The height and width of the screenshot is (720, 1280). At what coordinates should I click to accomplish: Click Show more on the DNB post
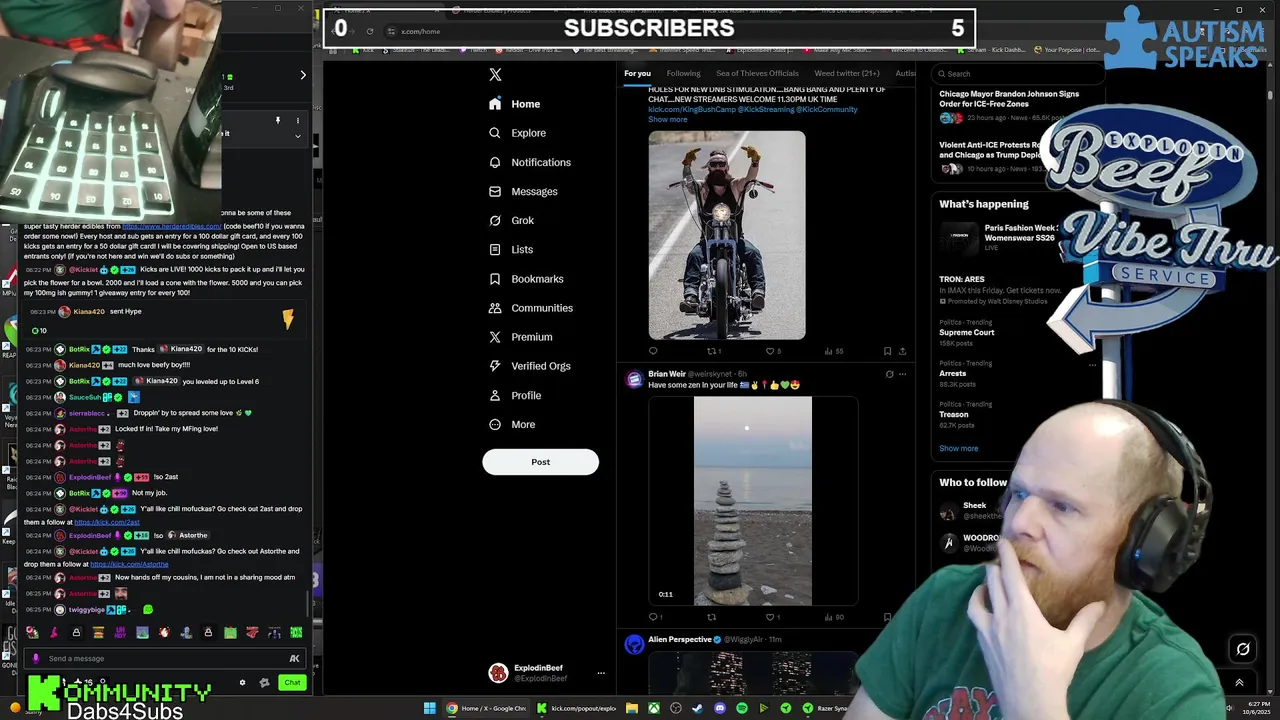[667, 119]
